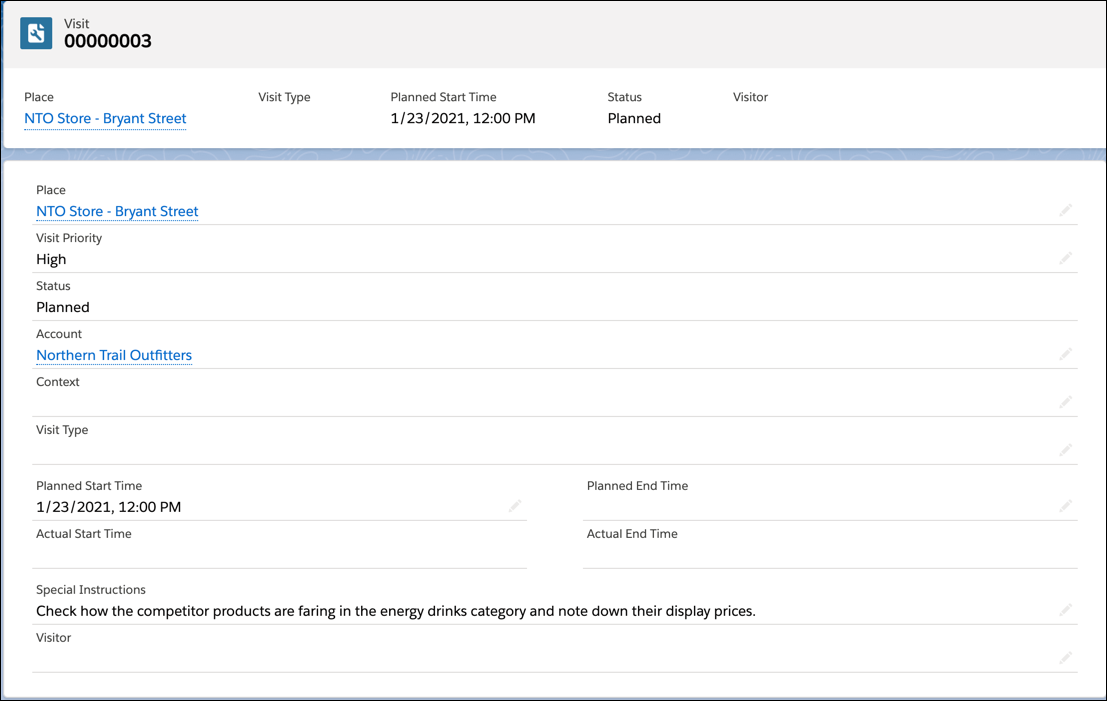Screen dimensions: 1107x701
Task: Click the edit pencil beside Visit Priority
Action: tap(1065, 258)
